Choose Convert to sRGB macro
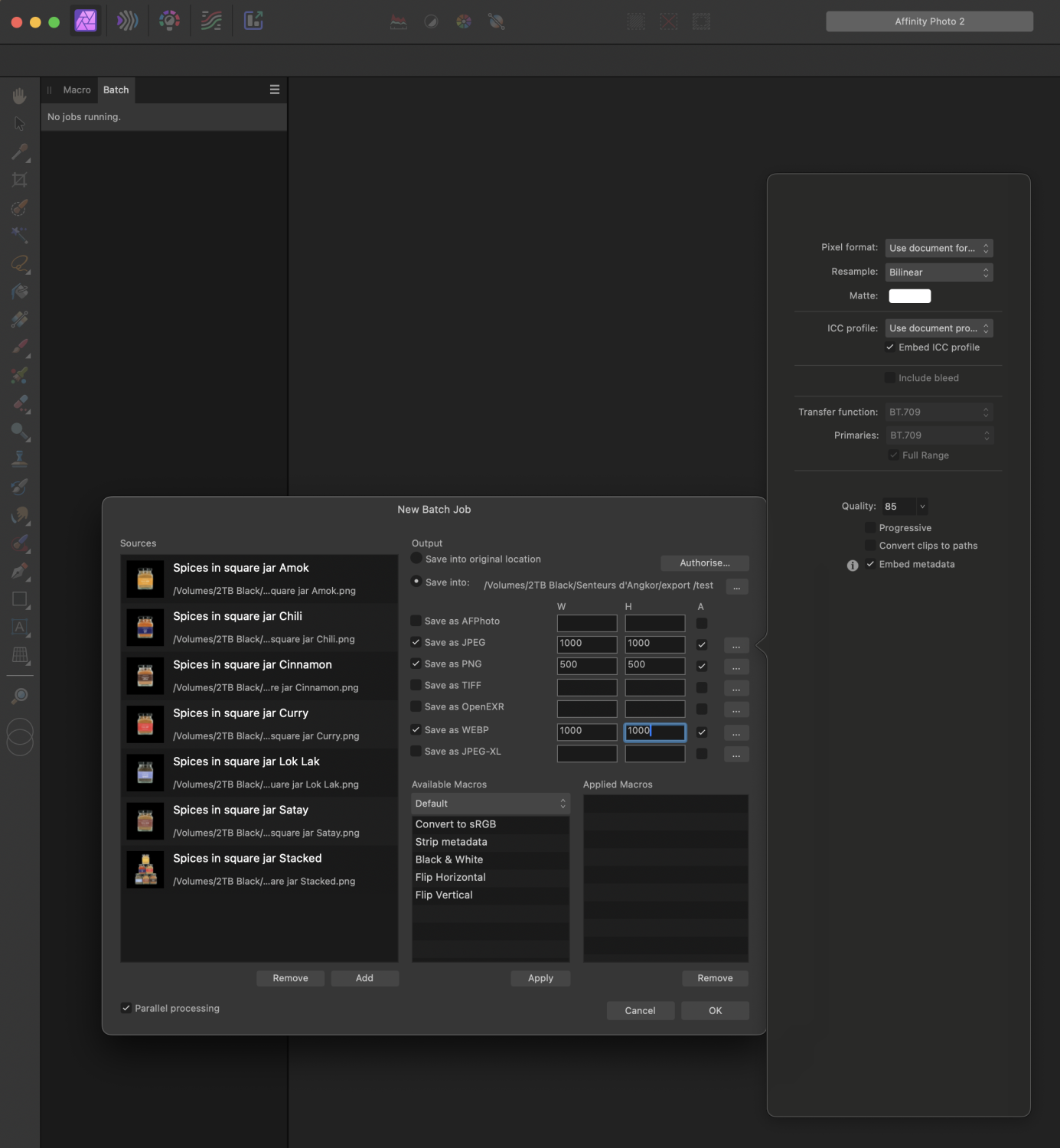The image size is (1060, 1148). 455,824
